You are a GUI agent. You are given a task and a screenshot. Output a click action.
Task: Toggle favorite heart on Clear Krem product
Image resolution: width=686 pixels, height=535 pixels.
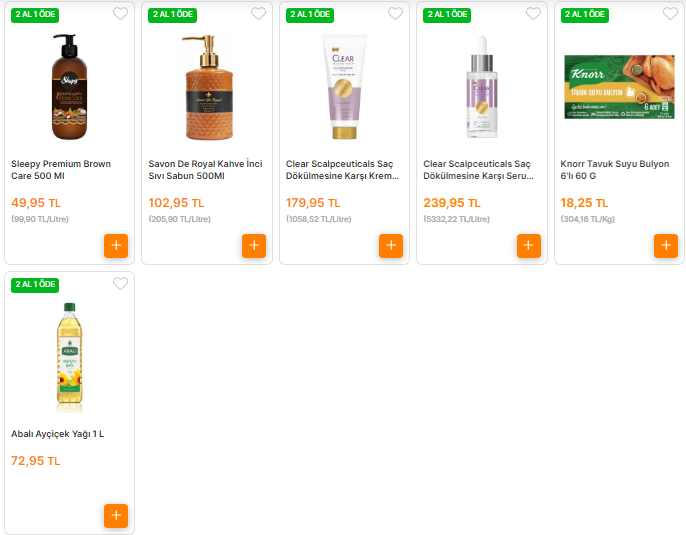395,14
